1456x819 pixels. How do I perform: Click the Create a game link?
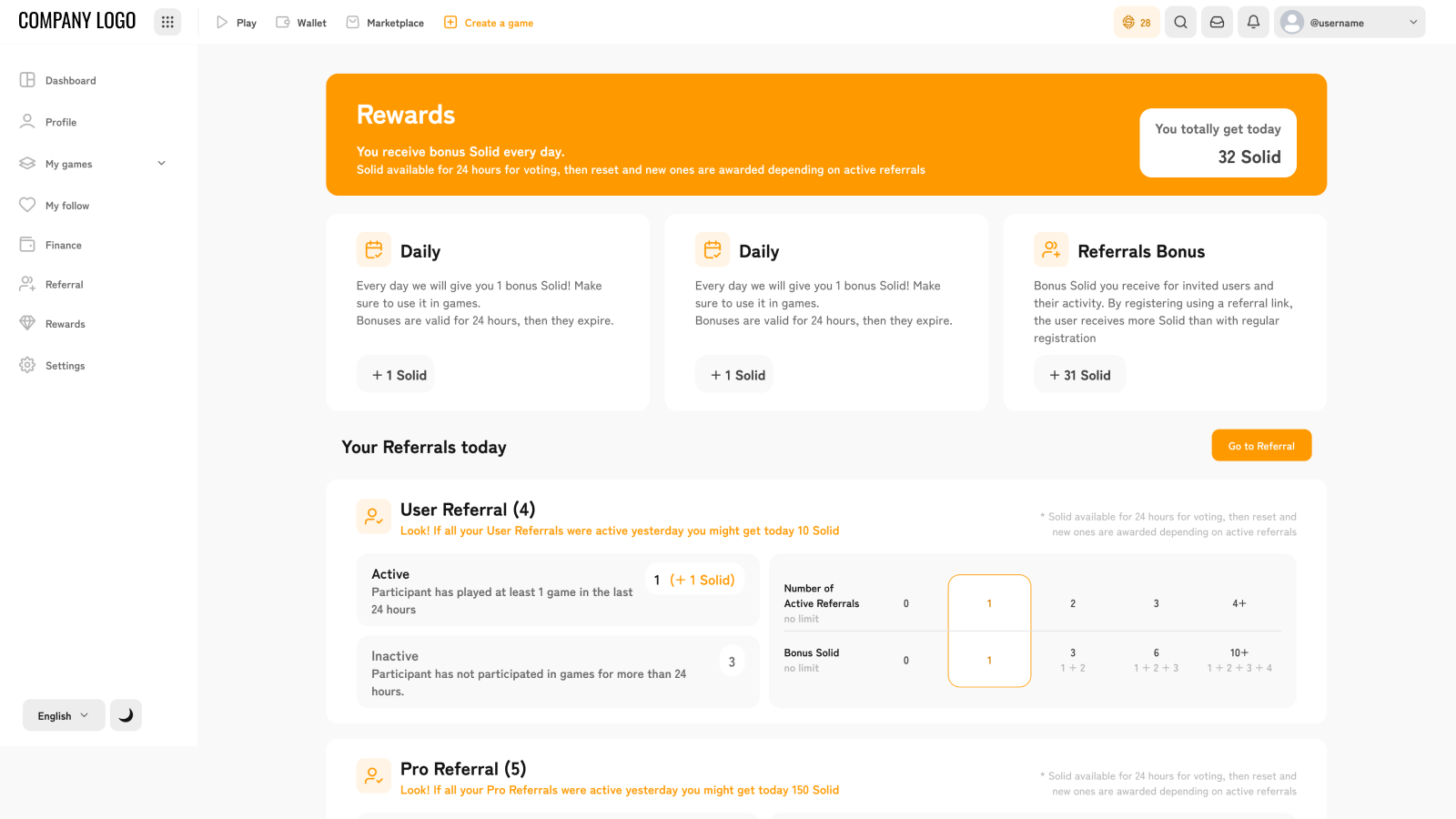(x=489, y=23)
